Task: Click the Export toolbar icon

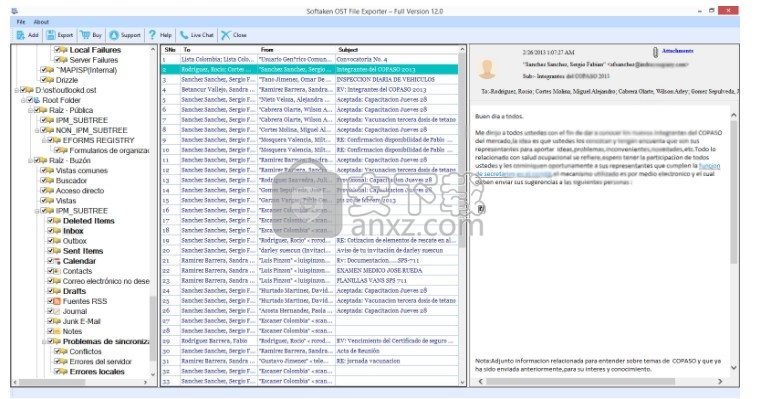Action: pyautogui.click(x=50, y=35)
